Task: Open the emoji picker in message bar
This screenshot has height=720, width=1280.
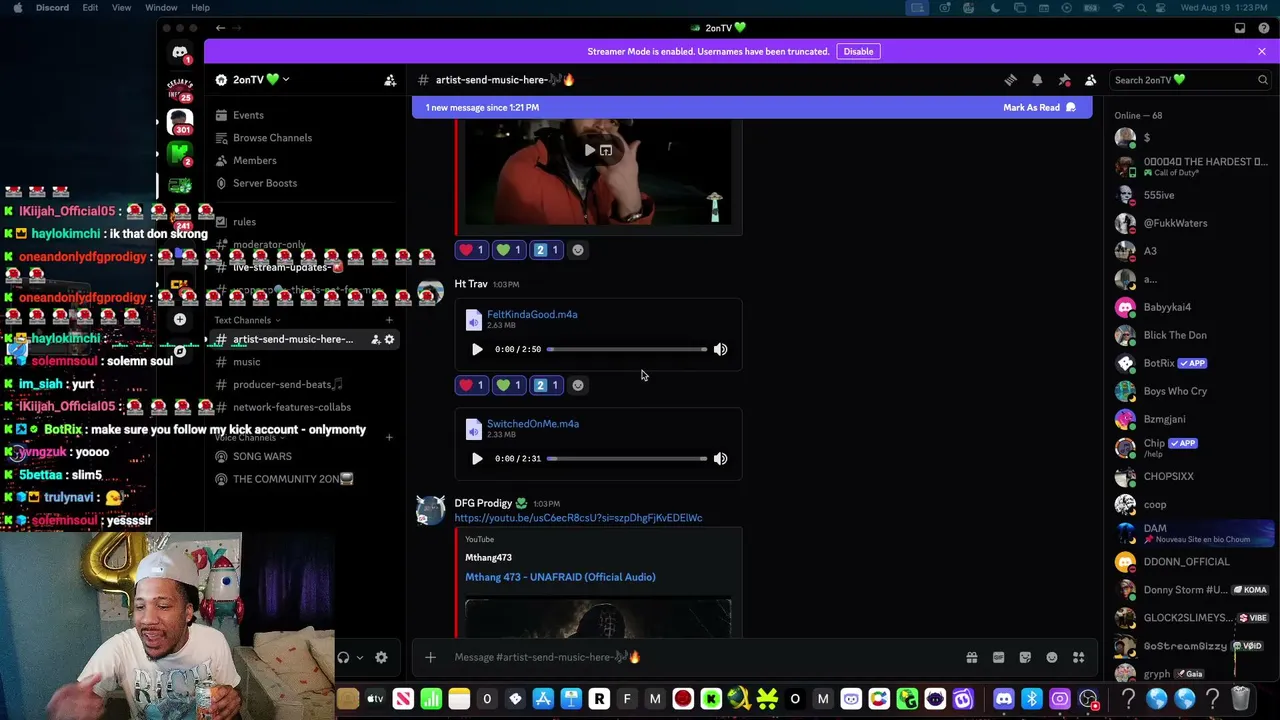Action: tap(1052, 657)
